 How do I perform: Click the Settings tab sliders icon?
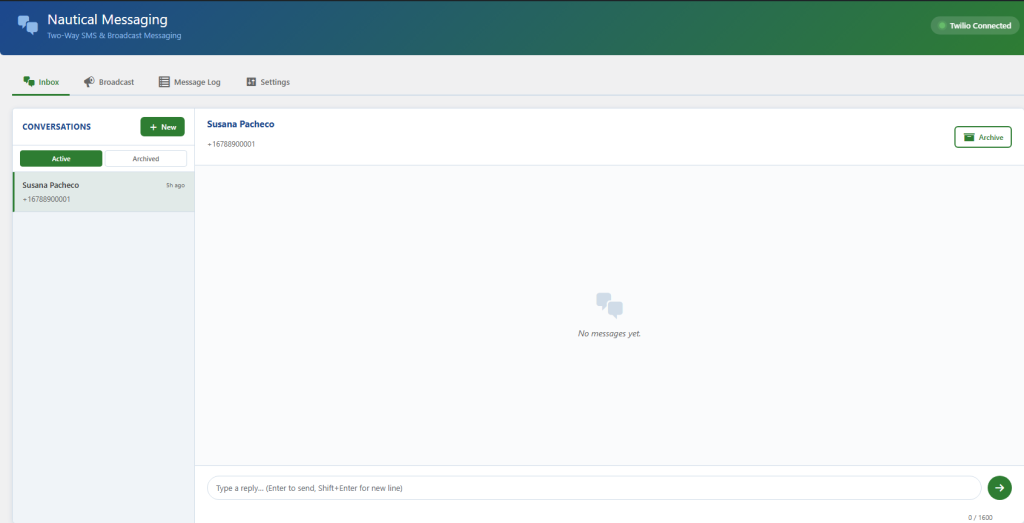pos(251,82)
